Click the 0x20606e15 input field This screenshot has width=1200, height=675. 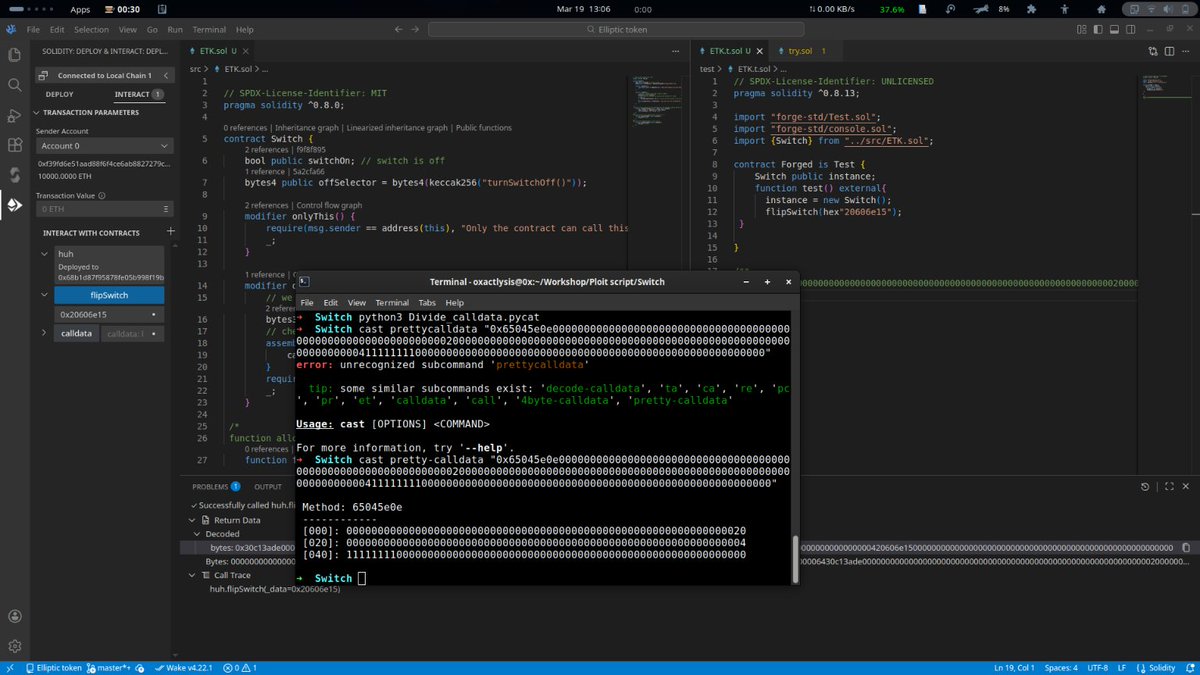(x=100, y=314)
